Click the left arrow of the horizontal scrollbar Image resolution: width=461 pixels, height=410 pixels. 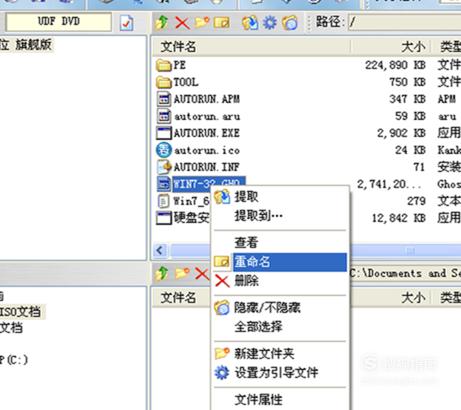[x=160, y=250]
